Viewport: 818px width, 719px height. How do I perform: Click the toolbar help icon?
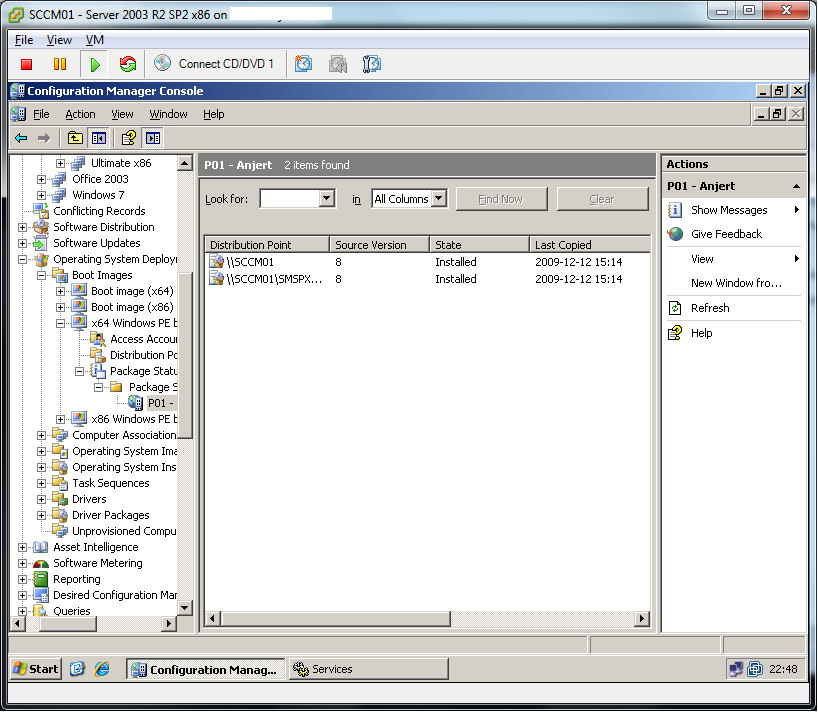(x=129, y=138)
